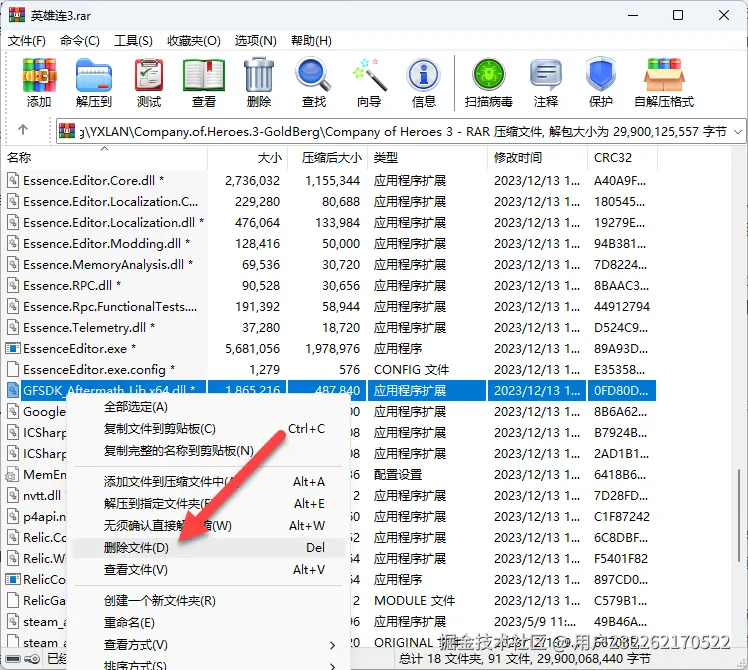
Task: Choose 创建一个新文件夹(R) in the context menu
Action: click(x=208, y=600)
